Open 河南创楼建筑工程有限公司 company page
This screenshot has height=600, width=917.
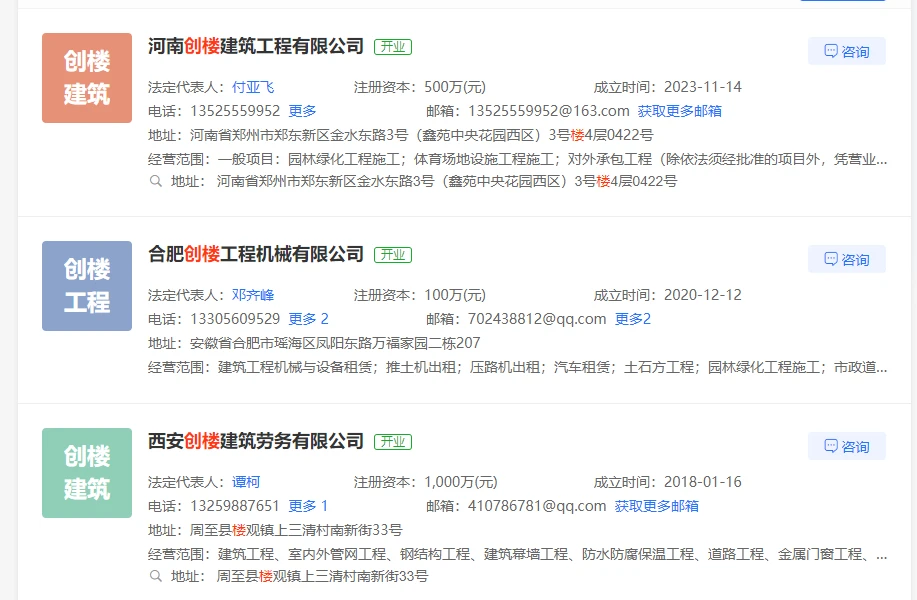point(256,47)
